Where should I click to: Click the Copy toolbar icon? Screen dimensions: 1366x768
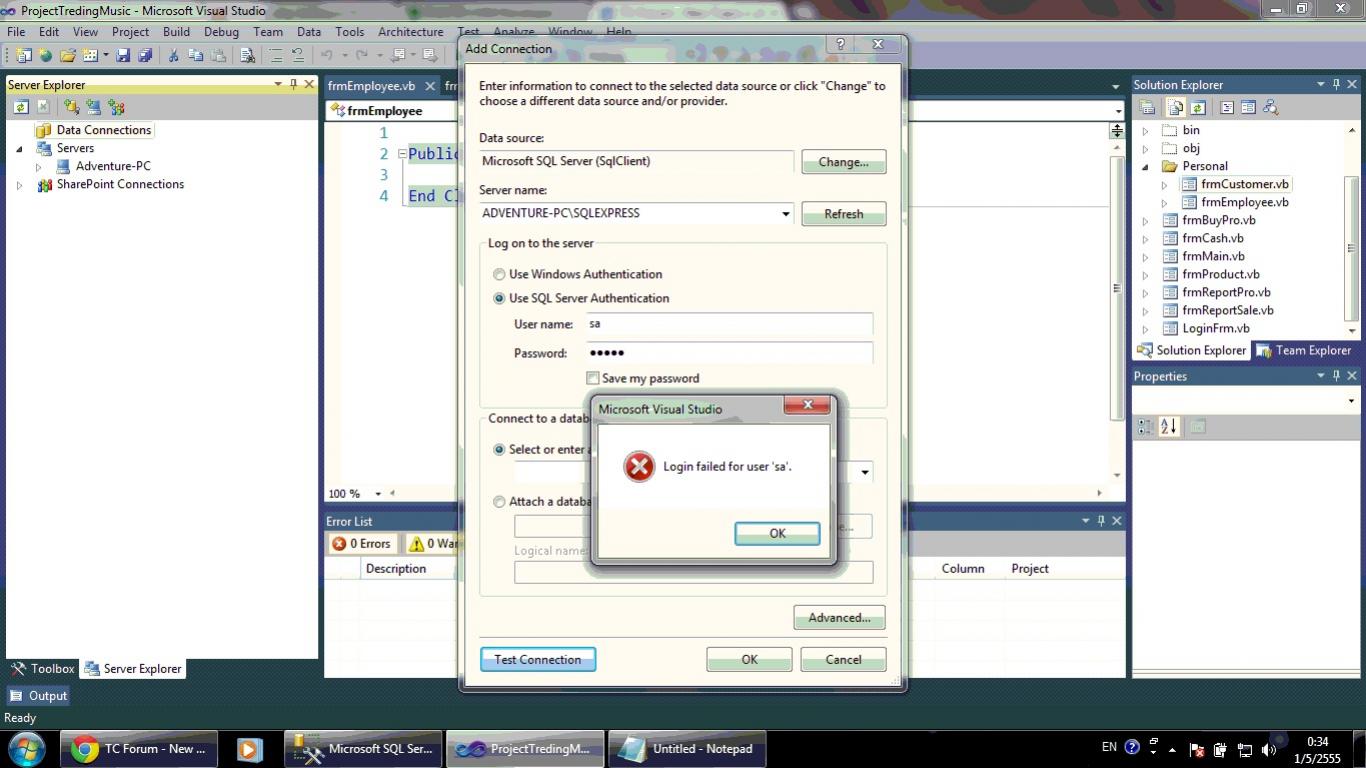click(195, 55)
